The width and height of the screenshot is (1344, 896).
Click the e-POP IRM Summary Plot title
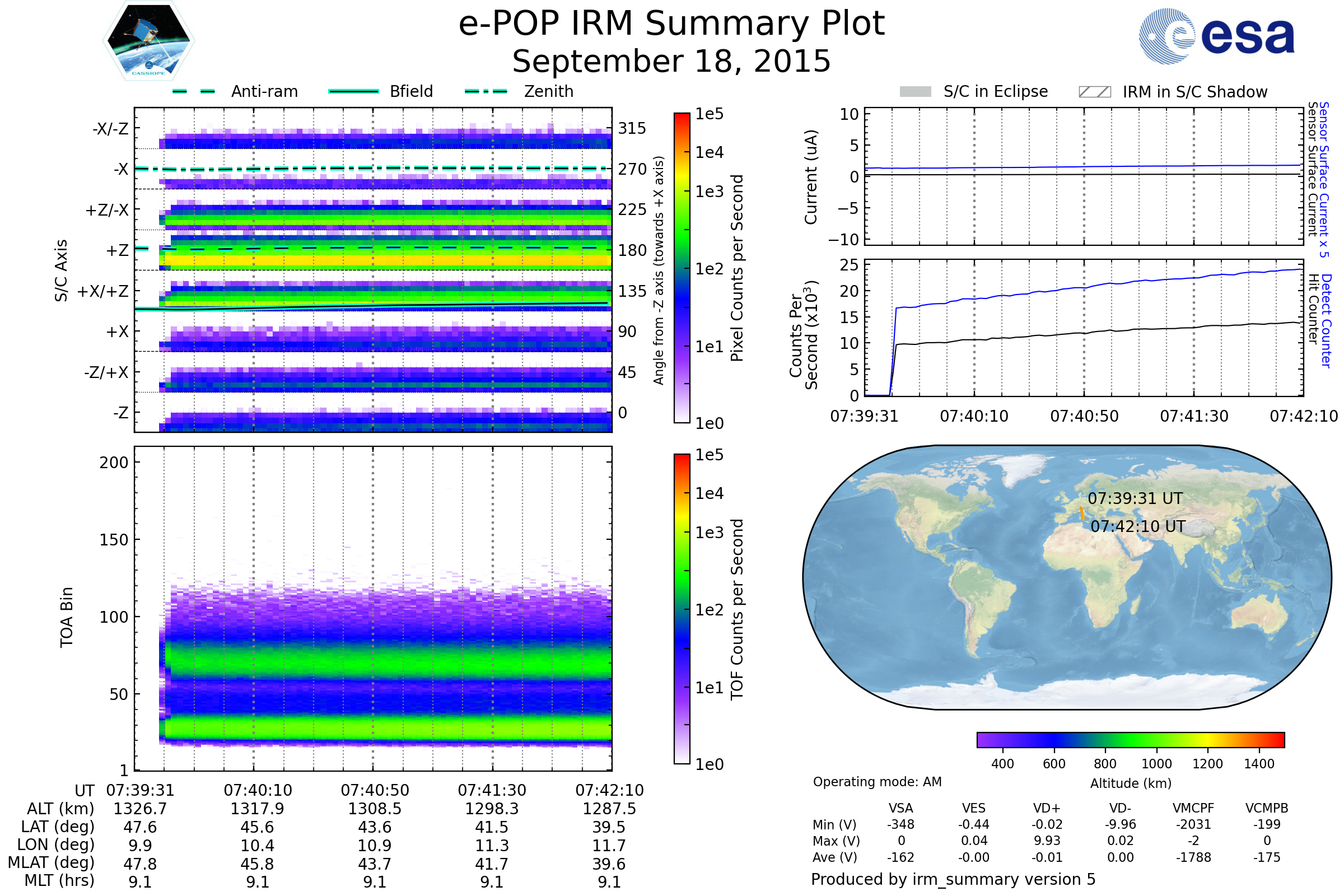(x=671, y=24)
